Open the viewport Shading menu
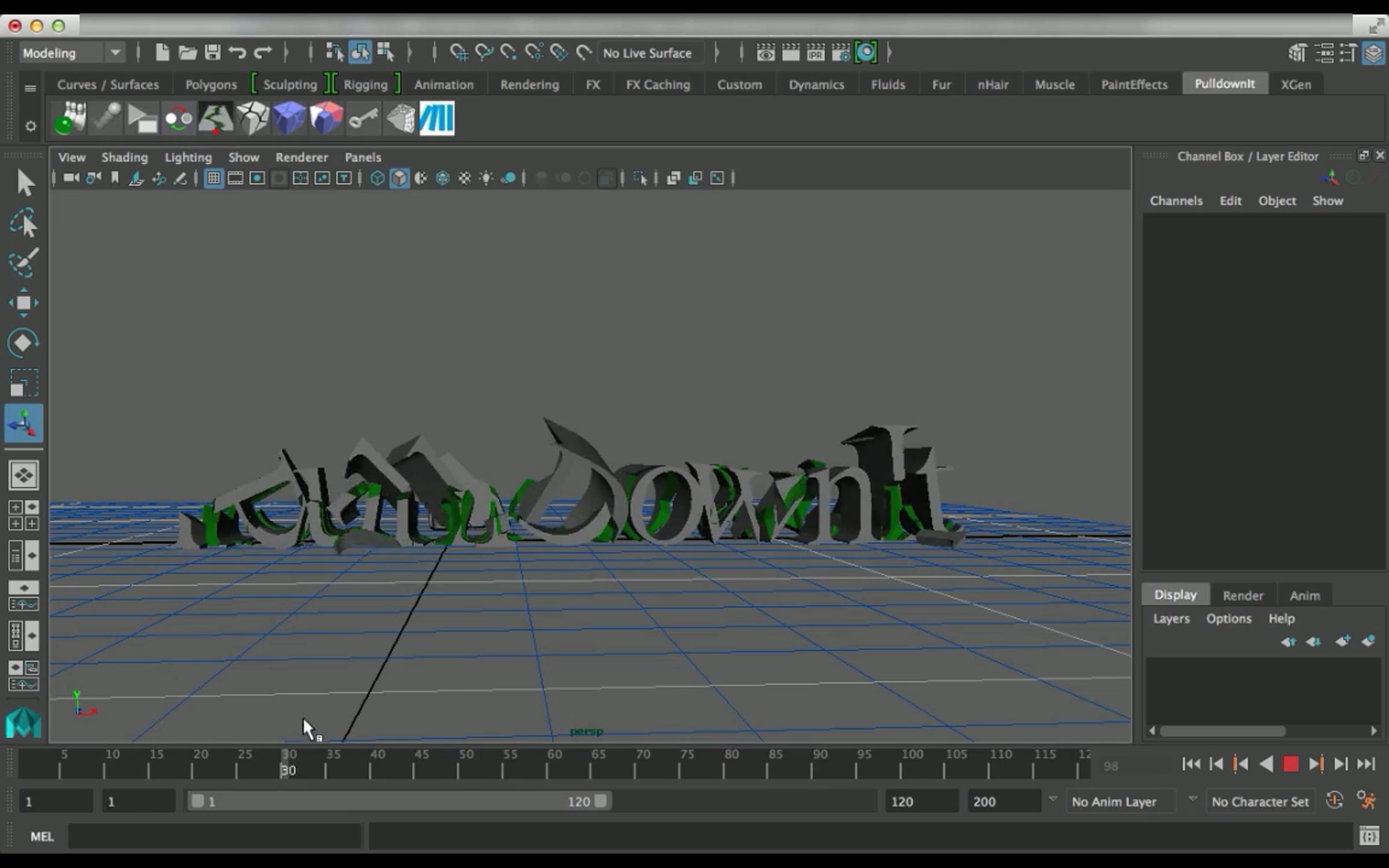This screenshot has height=868, width=1389. (x=124, y=157)
